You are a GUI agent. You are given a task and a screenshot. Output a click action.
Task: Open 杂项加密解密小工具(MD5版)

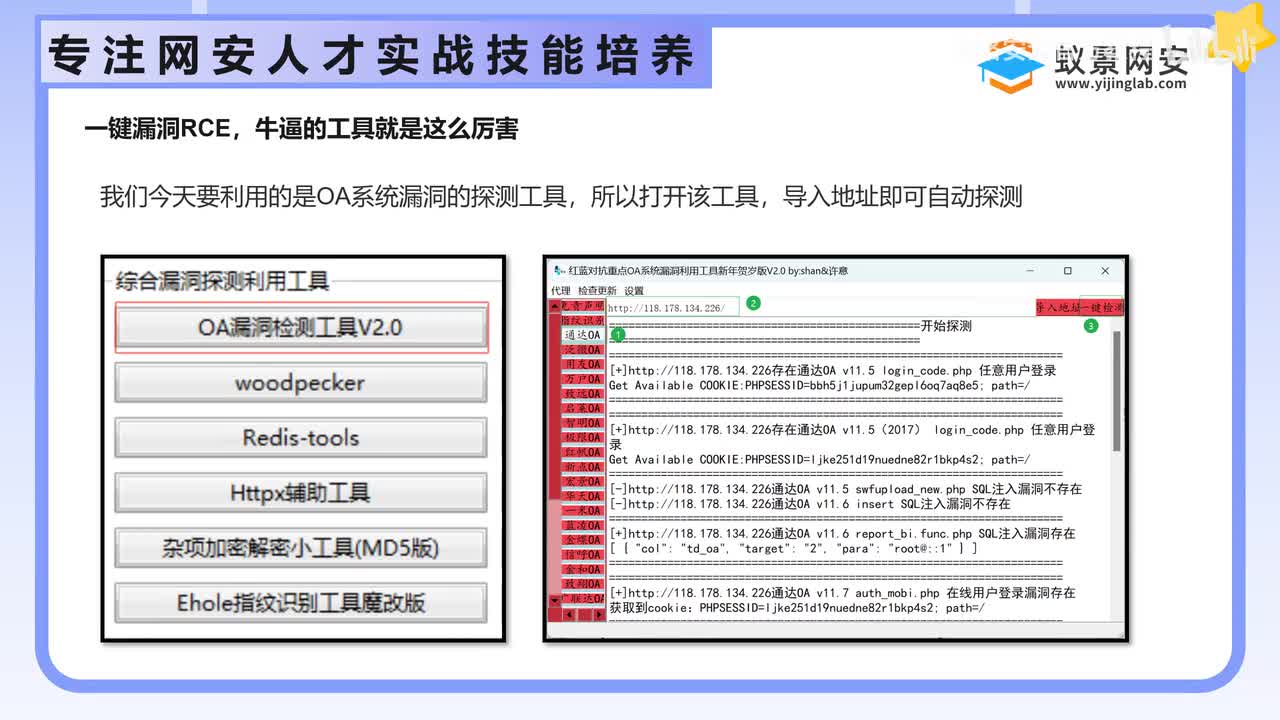coord(301,548)
